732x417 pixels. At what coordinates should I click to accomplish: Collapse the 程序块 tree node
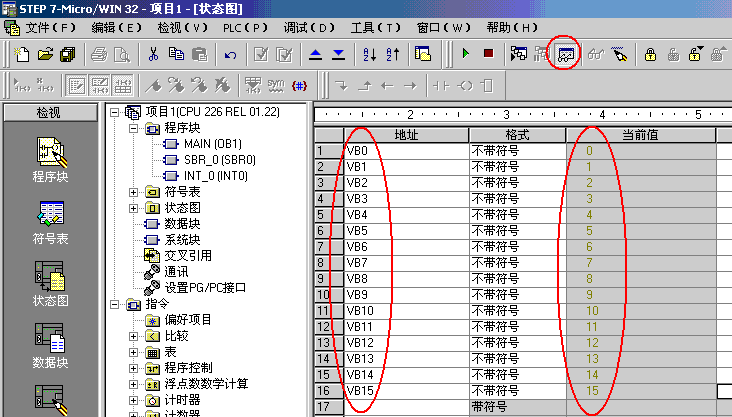tap(134, 129)
